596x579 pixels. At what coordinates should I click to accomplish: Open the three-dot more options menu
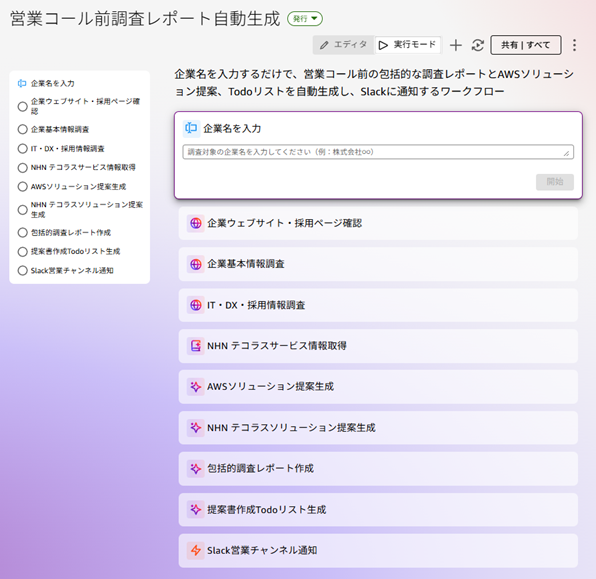(x=574, y=45)
